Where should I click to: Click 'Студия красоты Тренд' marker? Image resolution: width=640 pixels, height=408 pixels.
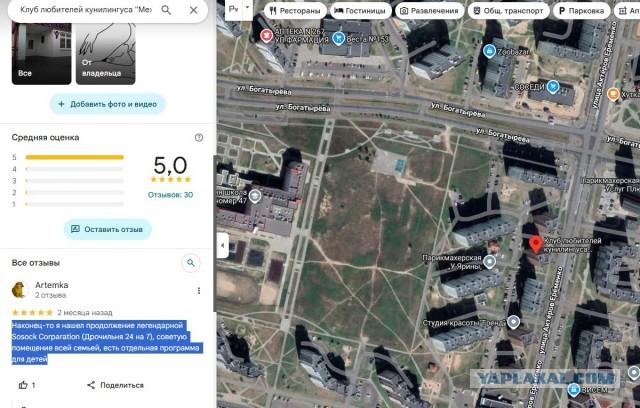point(513,322)
